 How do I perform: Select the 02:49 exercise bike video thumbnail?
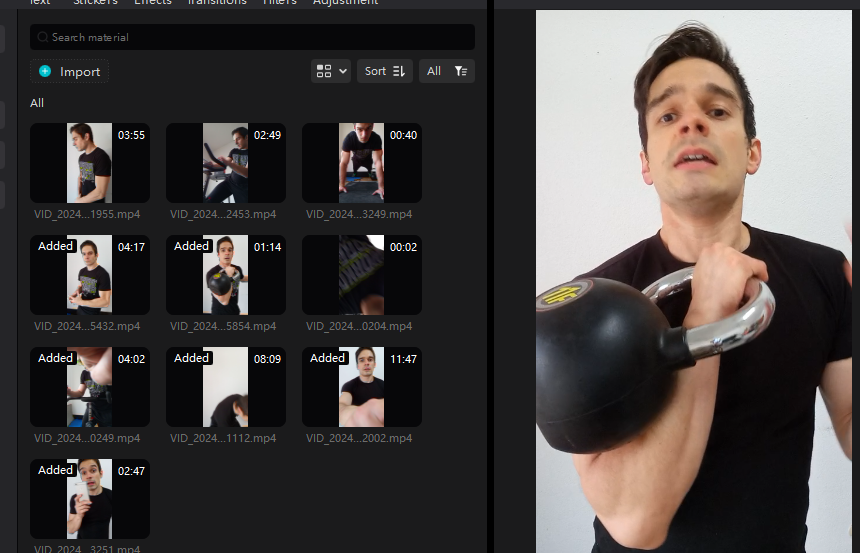pyautogui.click(x=226, y=163)
